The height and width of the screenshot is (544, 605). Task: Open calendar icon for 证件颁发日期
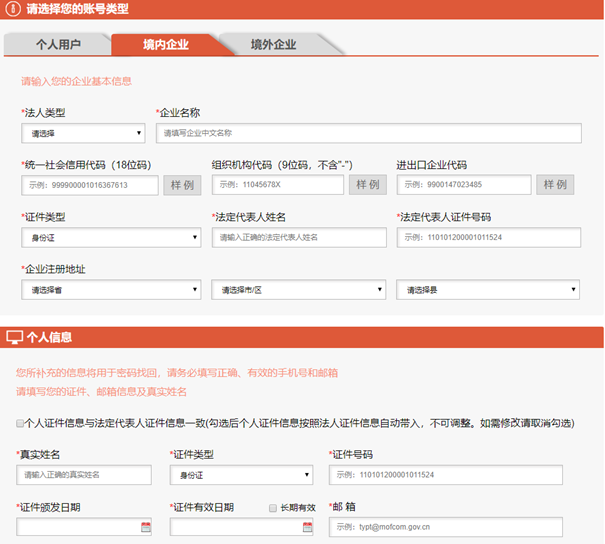[145, 527]
